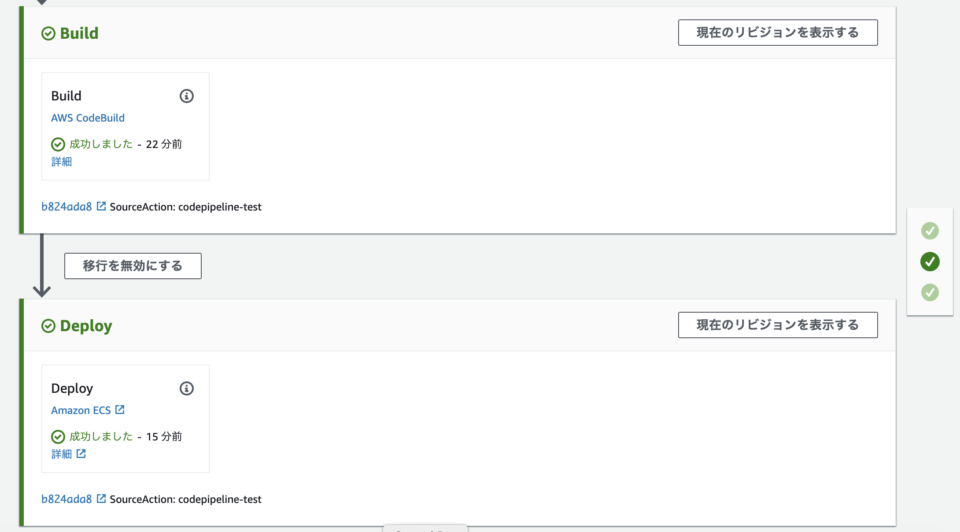Click the Build action info icon
960x532 pixels.
tap(186, 96)
